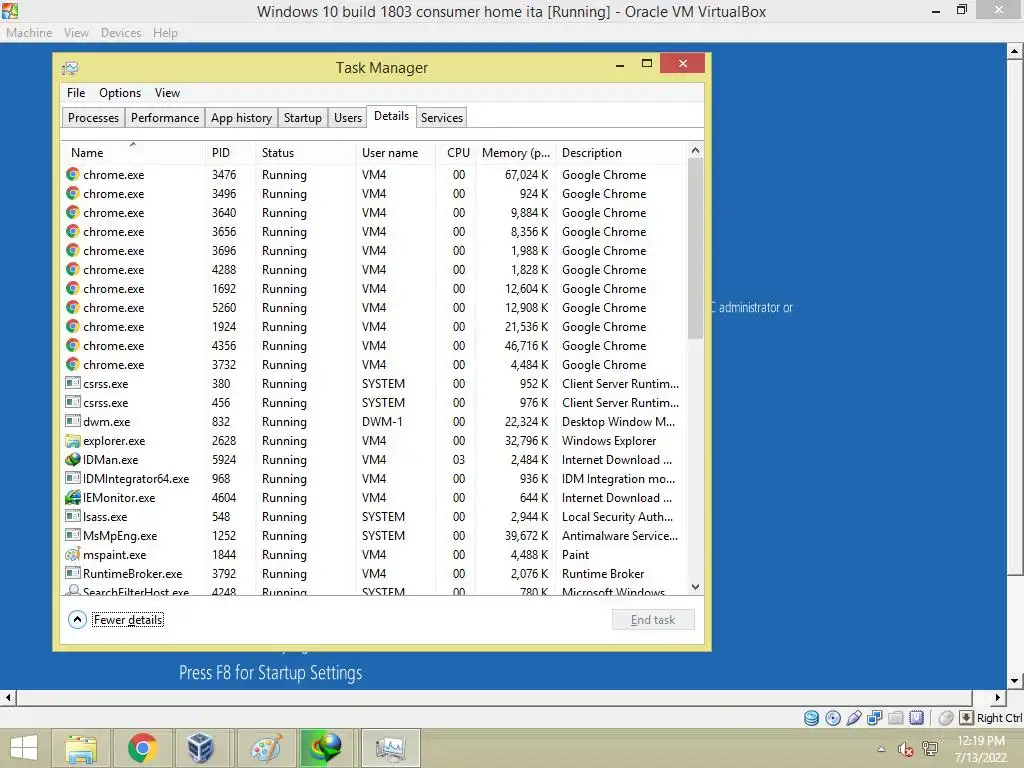Click the taskbar clock showing 12:19 PM
The width and height of the screenshot is (1024, 768).
point(980,749)
